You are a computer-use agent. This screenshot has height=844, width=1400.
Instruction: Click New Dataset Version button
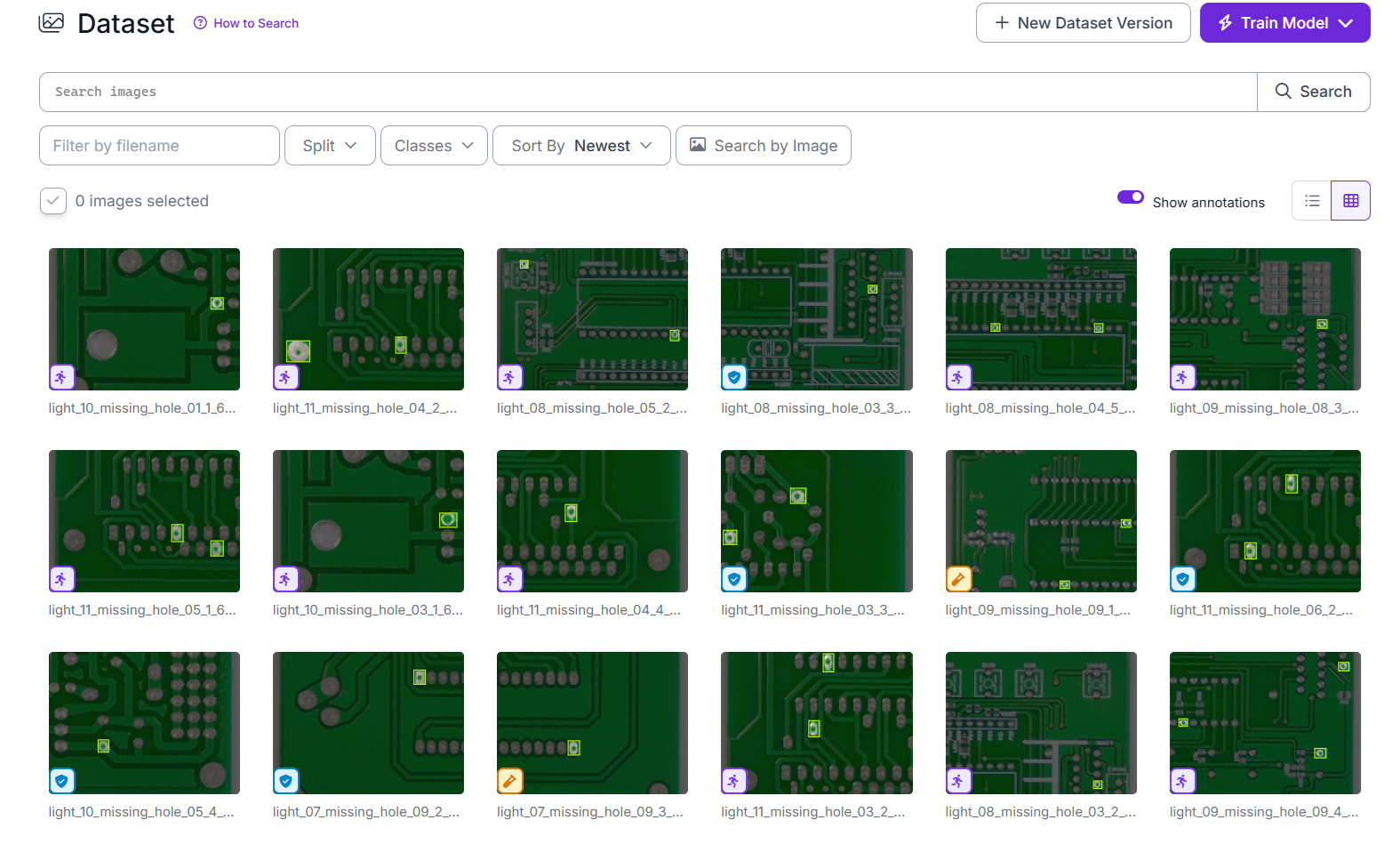tap(1083, 23)
